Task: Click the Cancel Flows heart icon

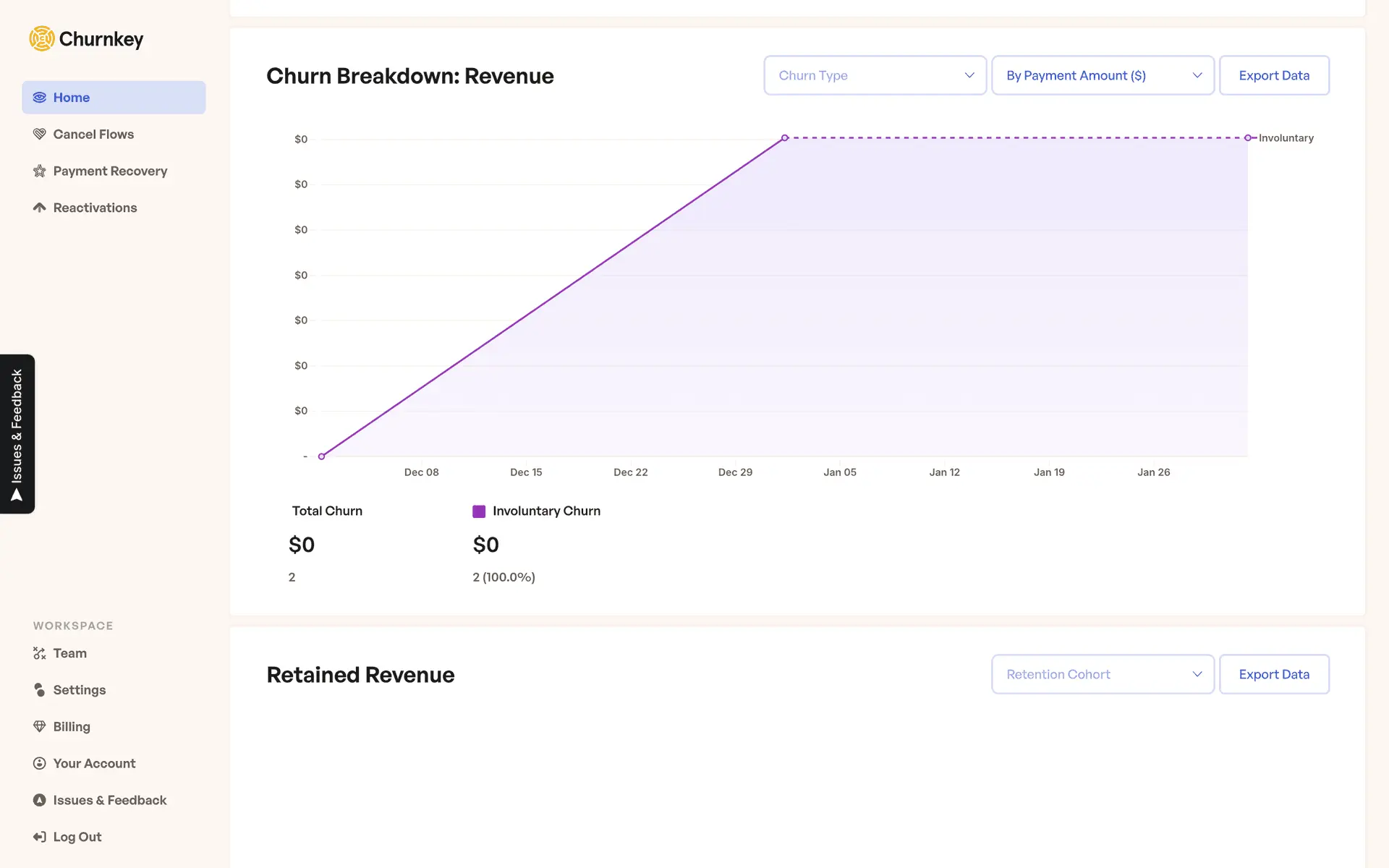Action: tap(40, 135)
